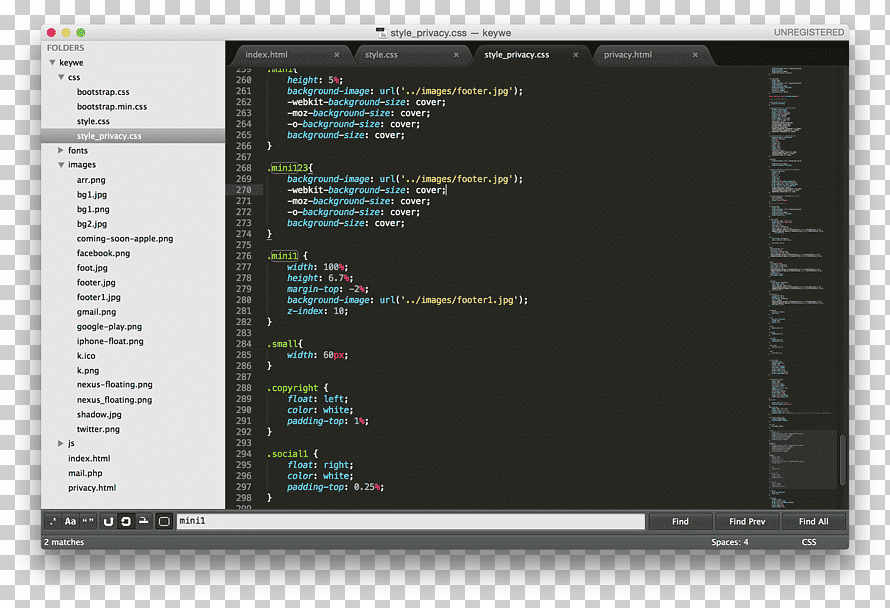This screenshot has height=608, width=890.
Task: Click the .copyright selector on line 288
Action: click(x=292, y=388)
